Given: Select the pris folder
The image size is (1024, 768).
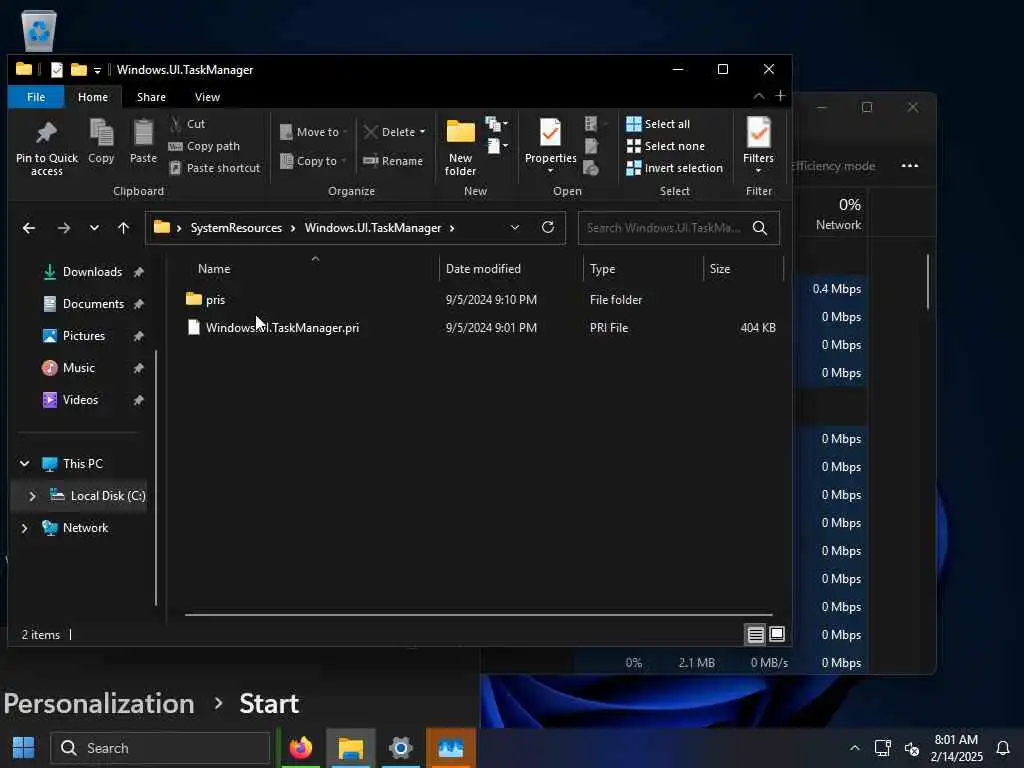Looking at the screenshot, I should pyautogui.click(x=215, y=300).
